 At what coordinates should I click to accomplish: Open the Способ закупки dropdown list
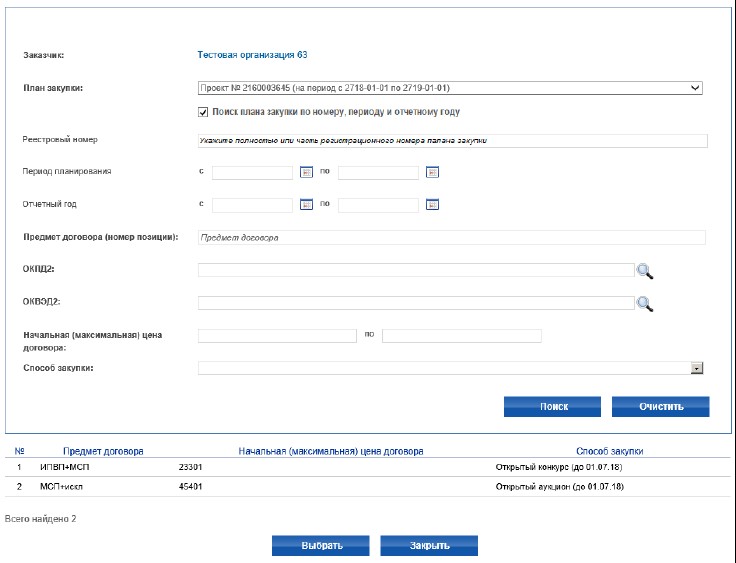[x=696, y=368]
